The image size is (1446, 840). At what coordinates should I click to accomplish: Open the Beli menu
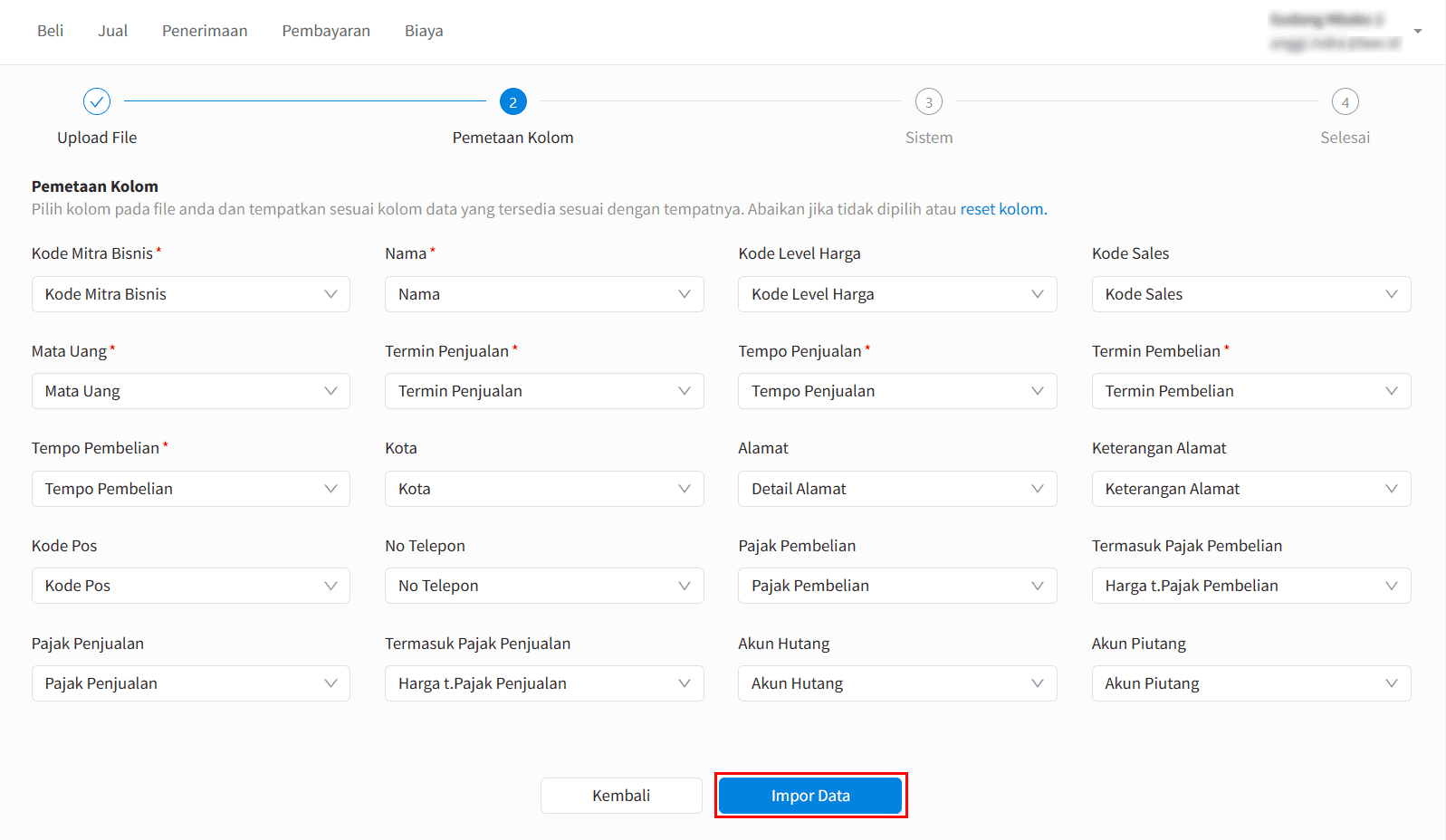pyautogui.click(x=51, y=31)
